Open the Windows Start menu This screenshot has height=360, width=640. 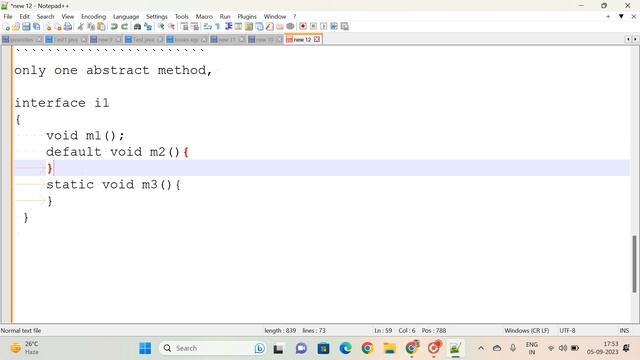coord(145,348)
